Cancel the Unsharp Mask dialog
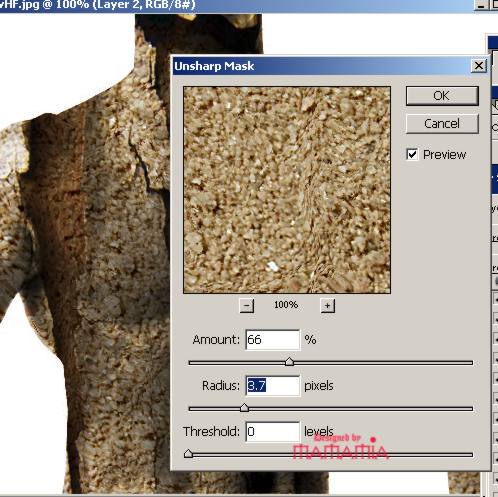 click(442, 124)
